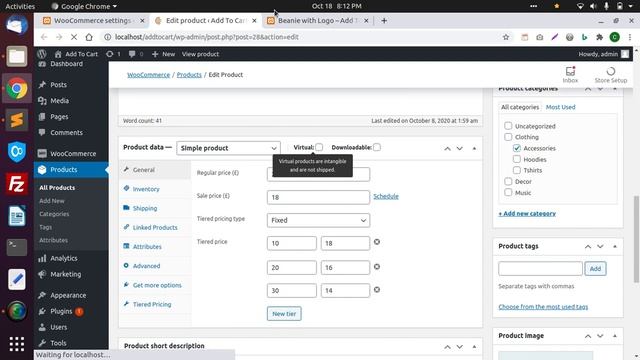Viewport: 640px width, 360px height.
Task: Check the Hoodies category
Action: [517, 159]
